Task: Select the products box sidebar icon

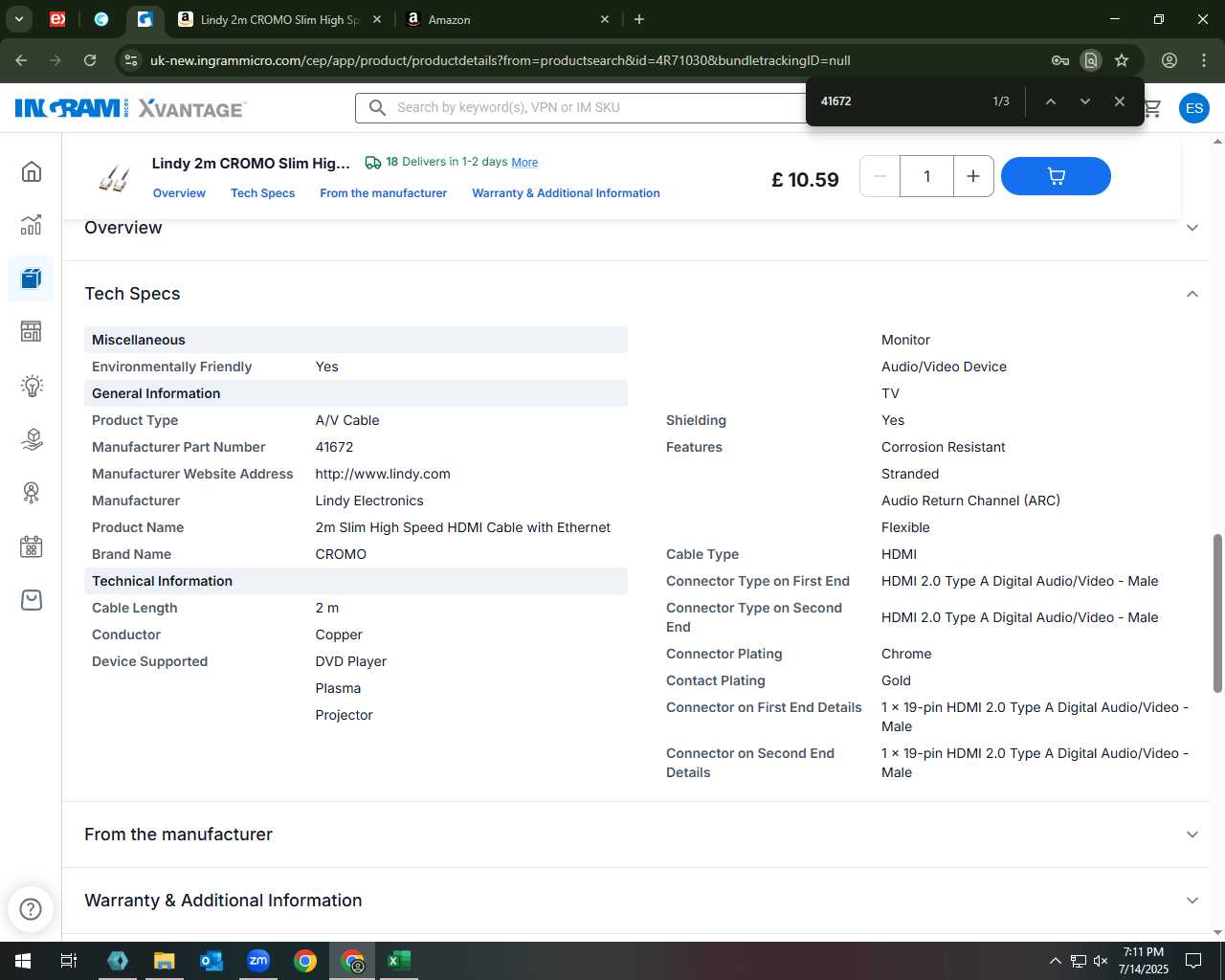Action: tap(32, 278)
